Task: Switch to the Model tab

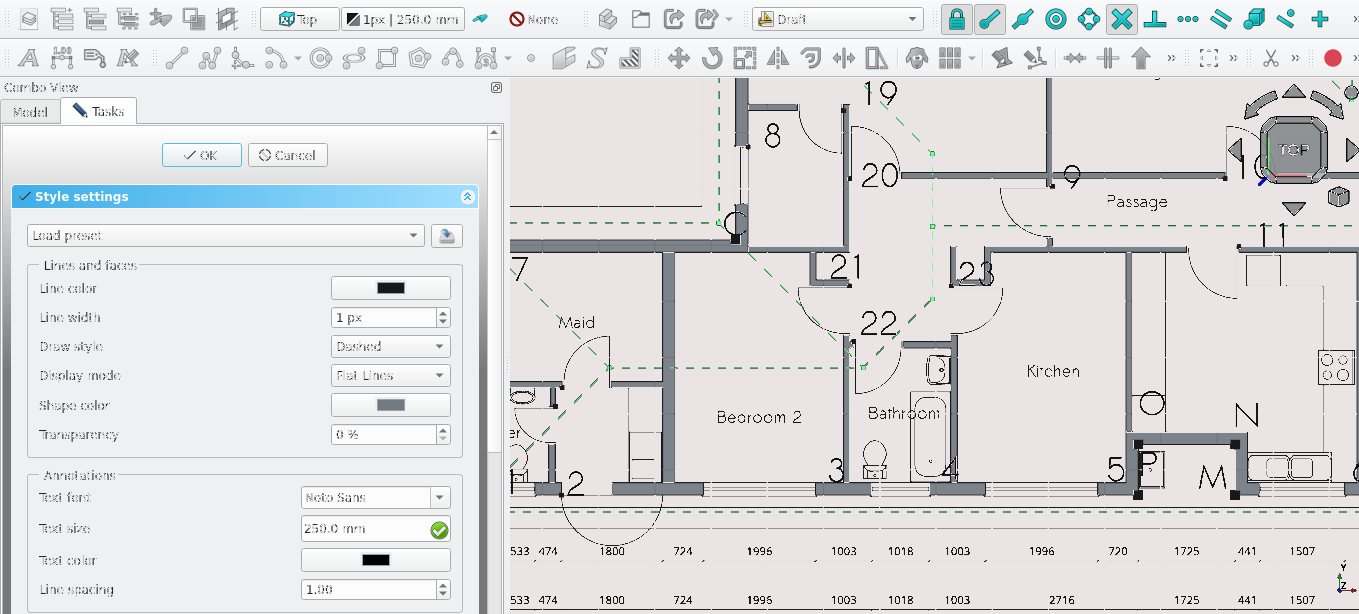Action: tap(30, 111)
